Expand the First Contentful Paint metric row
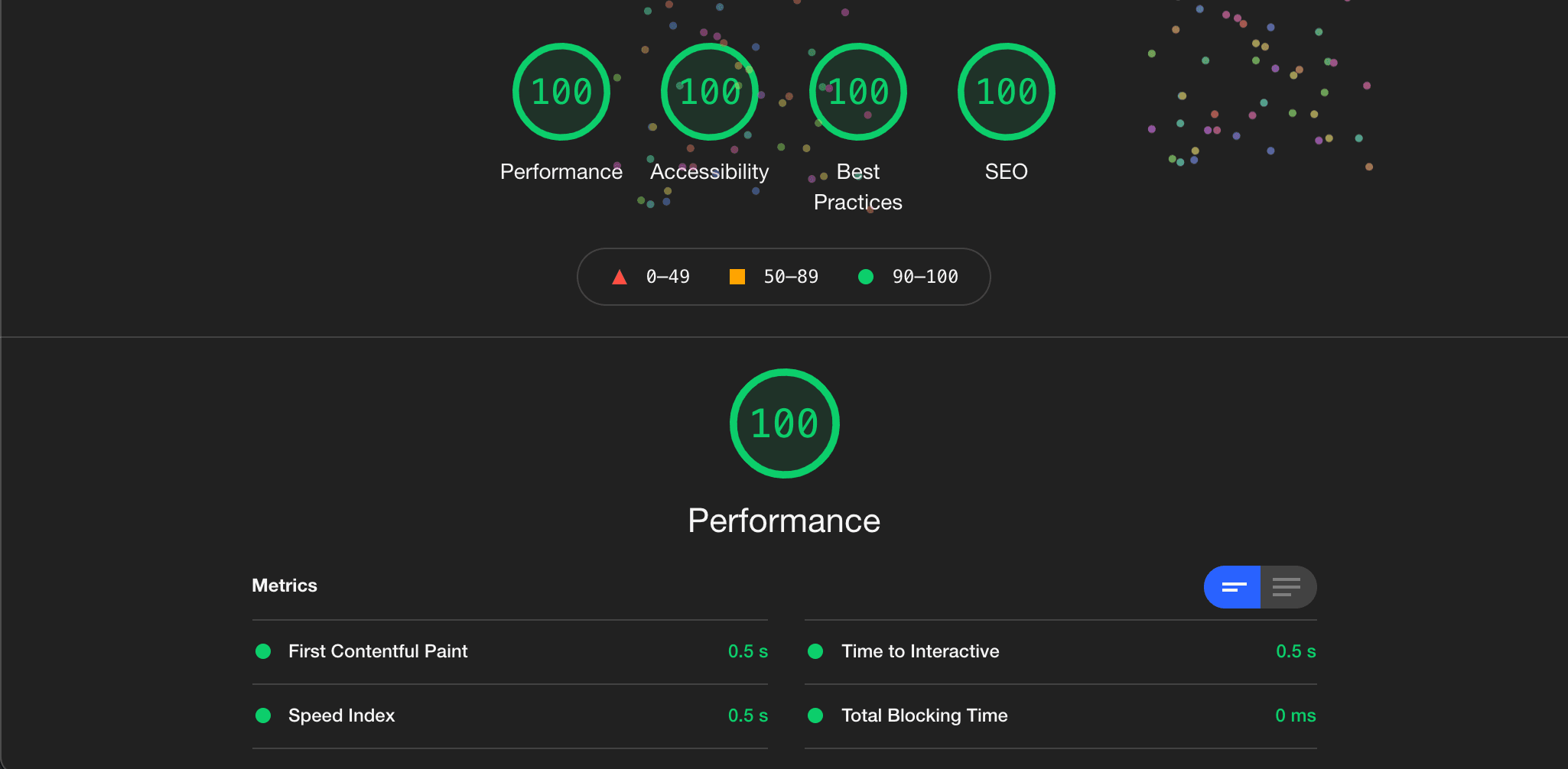 [x=377, y=651]
